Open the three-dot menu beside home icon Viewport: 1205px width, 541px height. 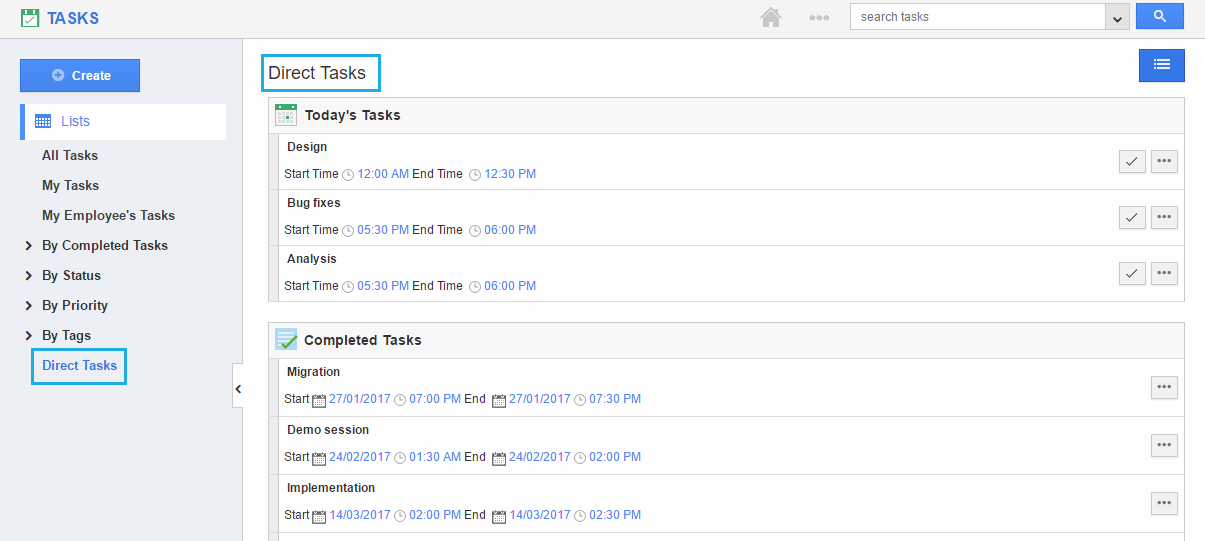tap(819, 17)
